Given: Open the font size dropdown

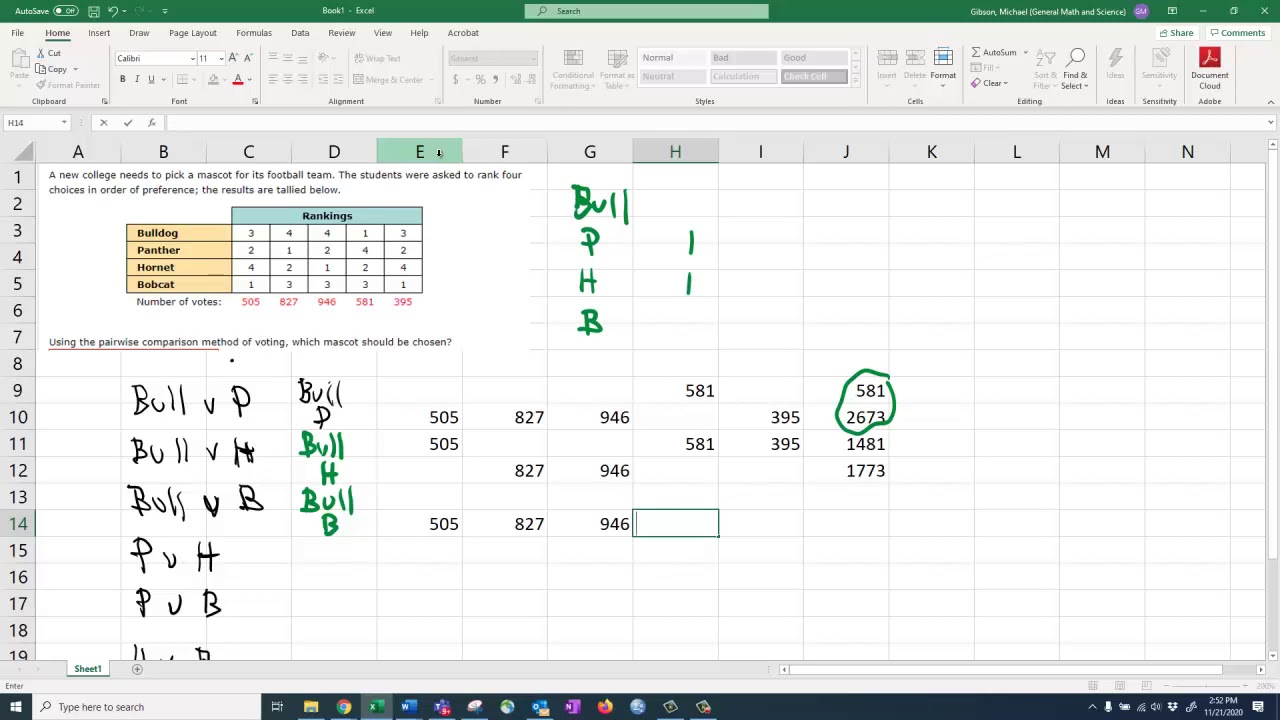Looking at the screenshot, I should coord(221,58).
